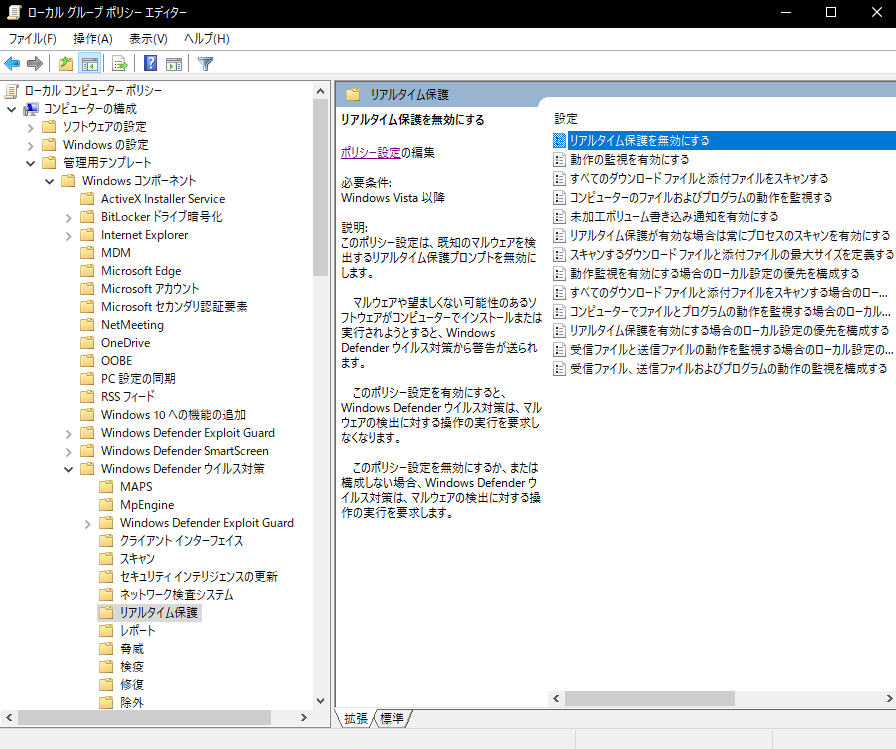This screenshot has height=749, width=896.
Task: Select 受信ファイル、送信ファイルおよびプログラムの動作の監視を構成する
Action: click(728, 369)
